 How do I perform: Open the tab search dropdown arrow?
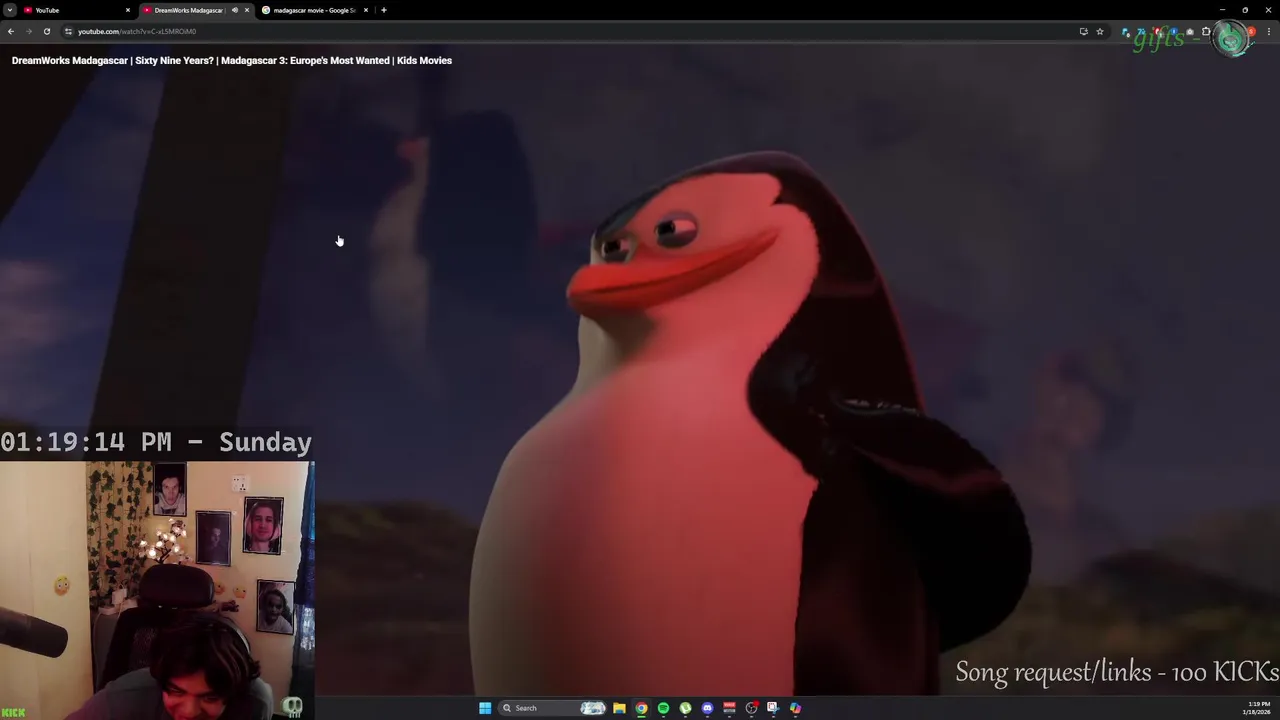coord(9,10)
